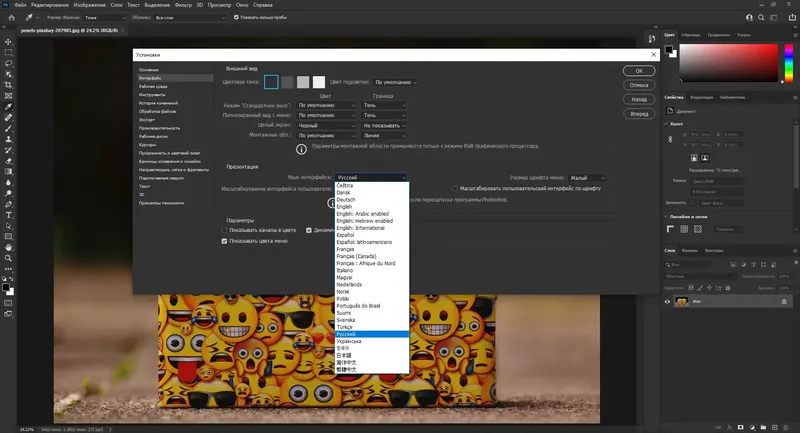800x433 pixels.
Task: Select the Clone Stamp tool
Action: coord(8,139)
